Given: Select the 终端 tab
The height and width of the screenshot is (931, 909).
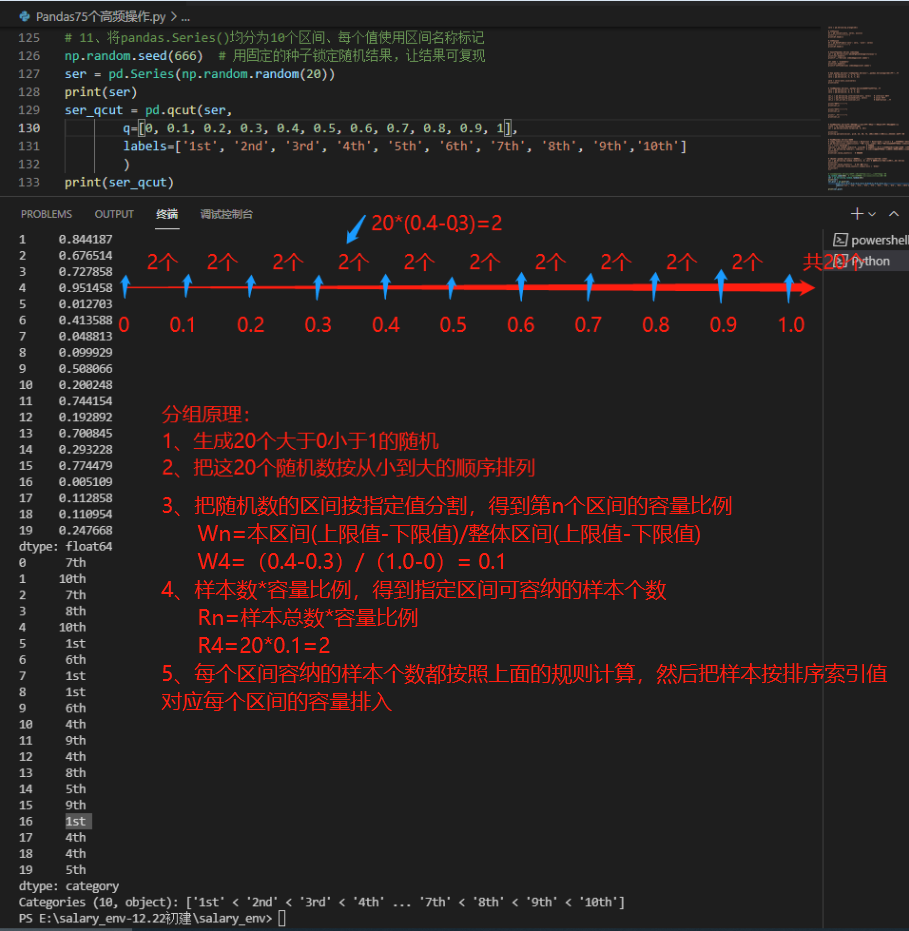Looking at the screenshot, I should point(167,214).
